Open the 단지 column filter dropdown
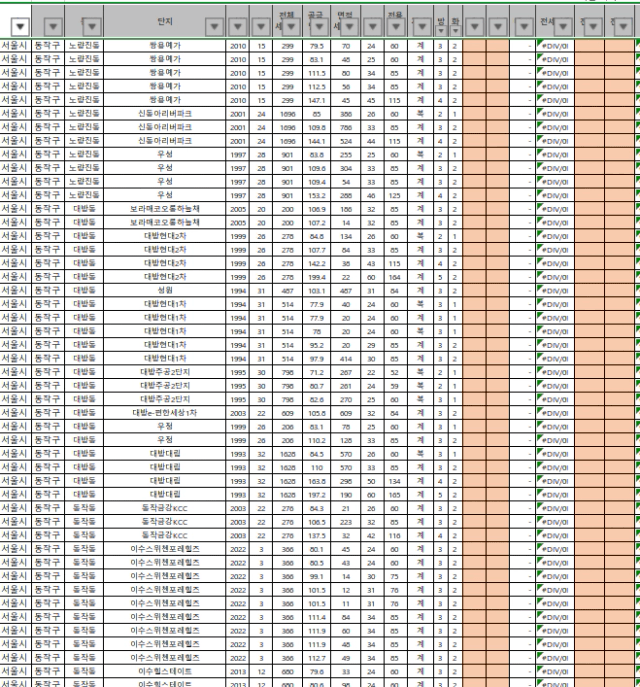Image resolution: width=640 pixels, height=687 pixels. click(214, 27)
